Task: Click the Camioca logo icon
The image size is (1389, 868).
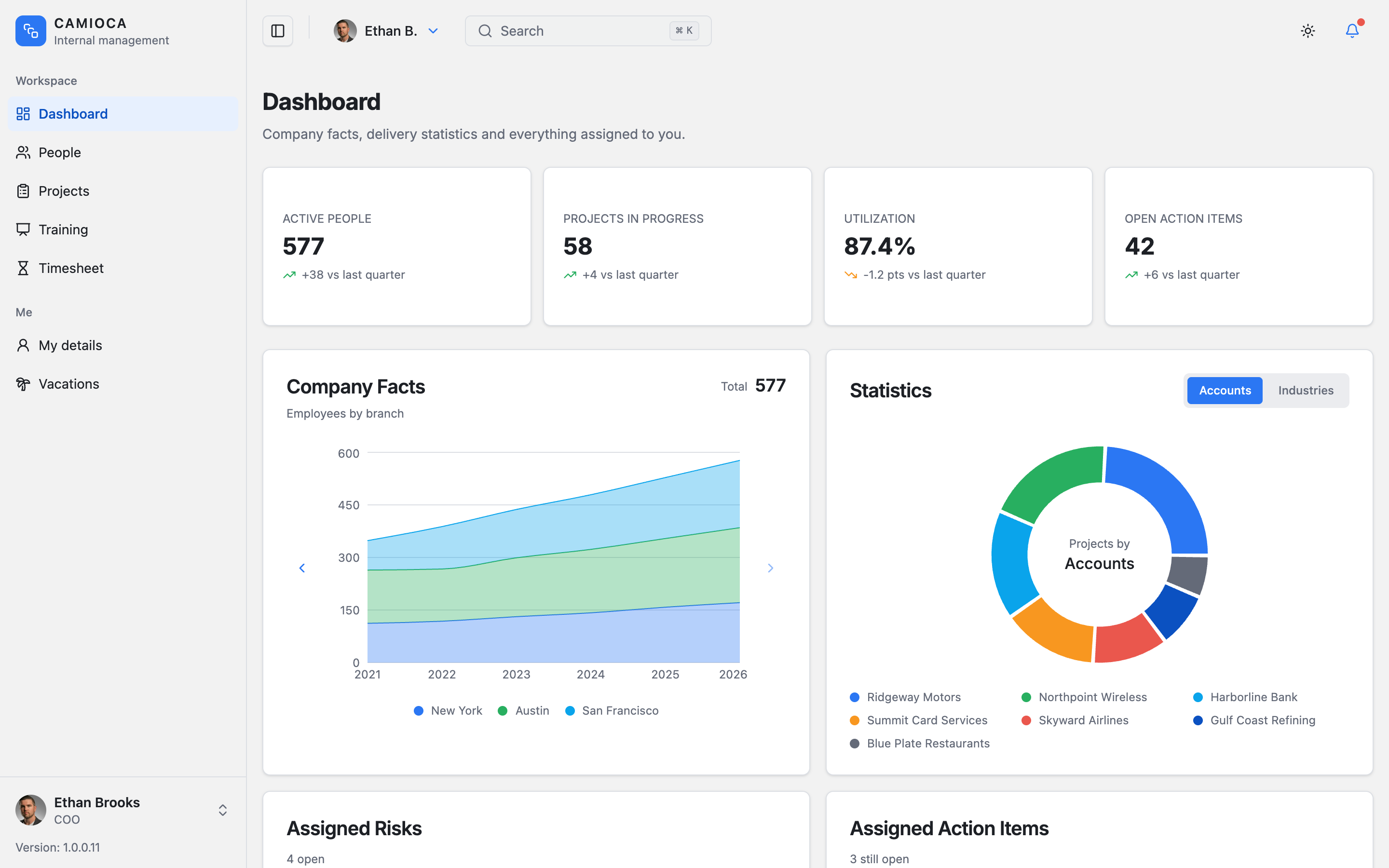Action: pos(30,31)
